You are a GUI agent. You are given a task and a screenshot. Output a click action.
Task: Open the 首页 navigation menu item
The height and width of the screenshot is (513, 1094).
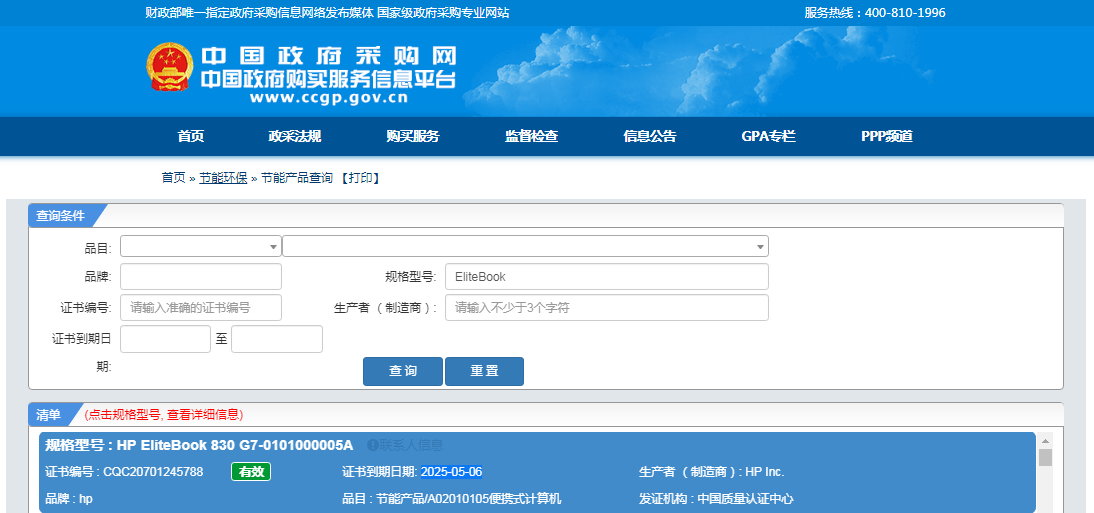click(190, 136)
